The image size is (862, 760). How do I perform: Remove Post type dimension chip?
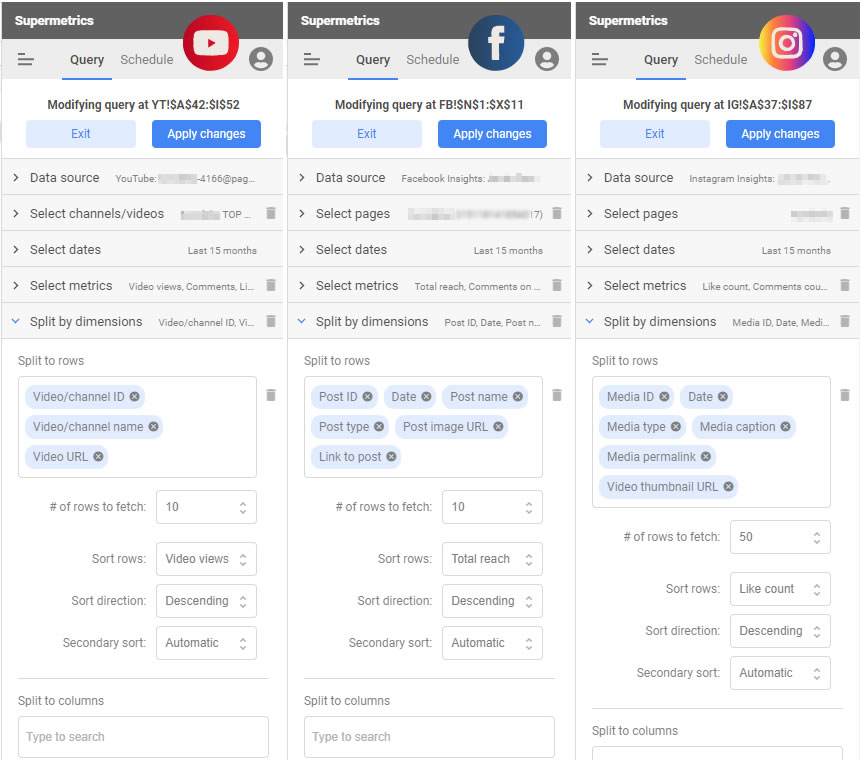pos(379,426)
